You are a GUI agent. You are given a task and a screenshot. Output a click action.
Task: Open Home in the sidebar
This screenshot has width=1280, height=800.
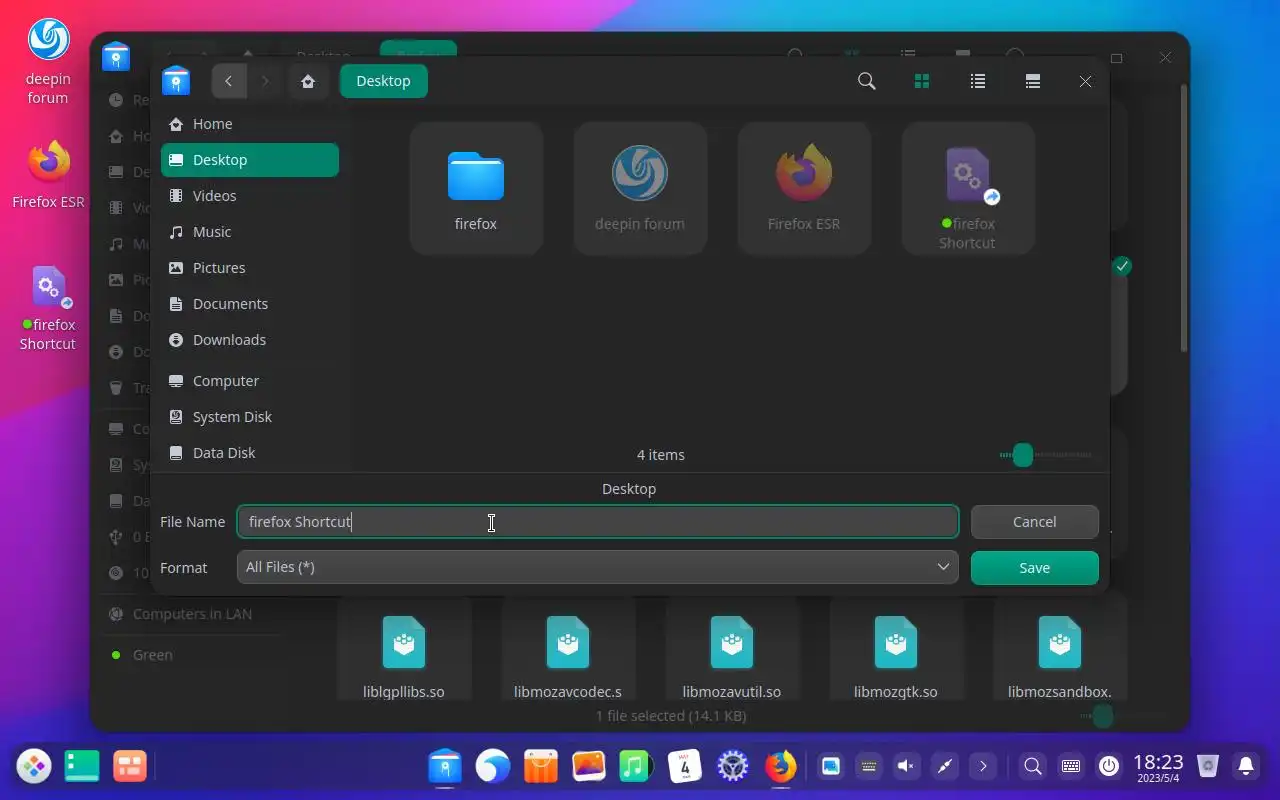click(250, 124)
